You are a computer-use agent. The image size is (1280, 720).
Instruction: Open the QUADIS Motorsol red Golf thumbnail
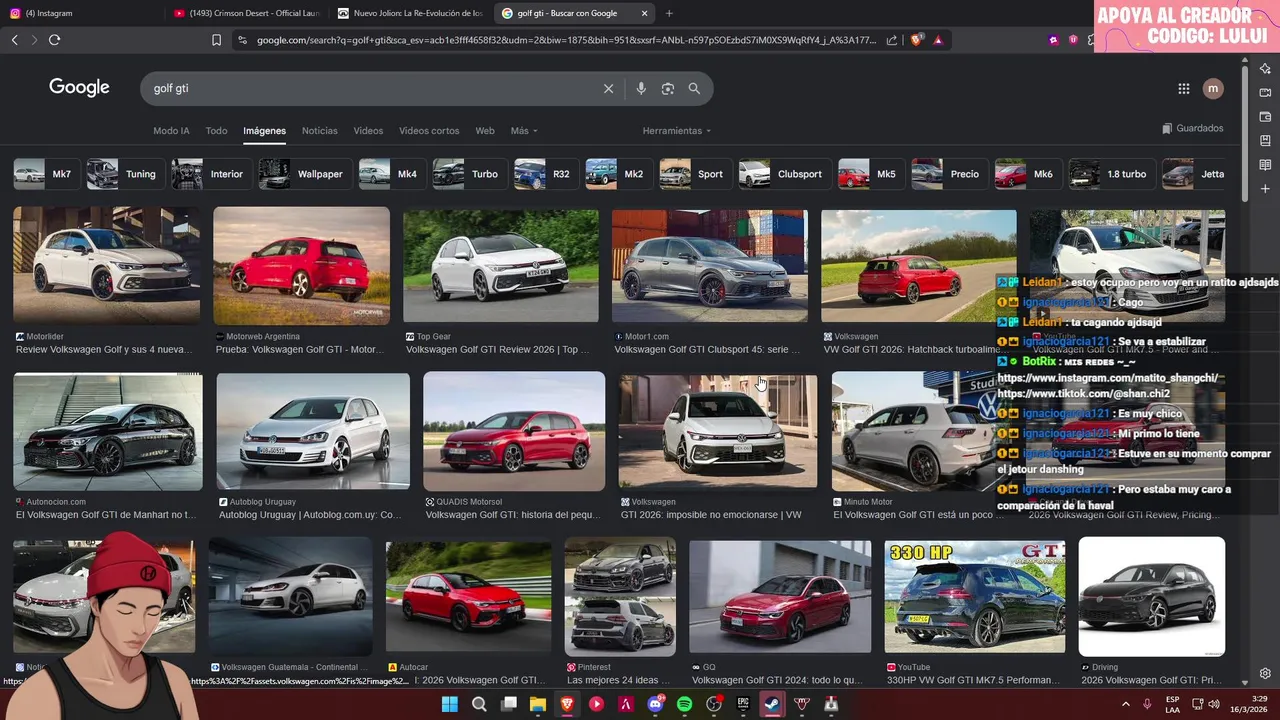point(514,432)
